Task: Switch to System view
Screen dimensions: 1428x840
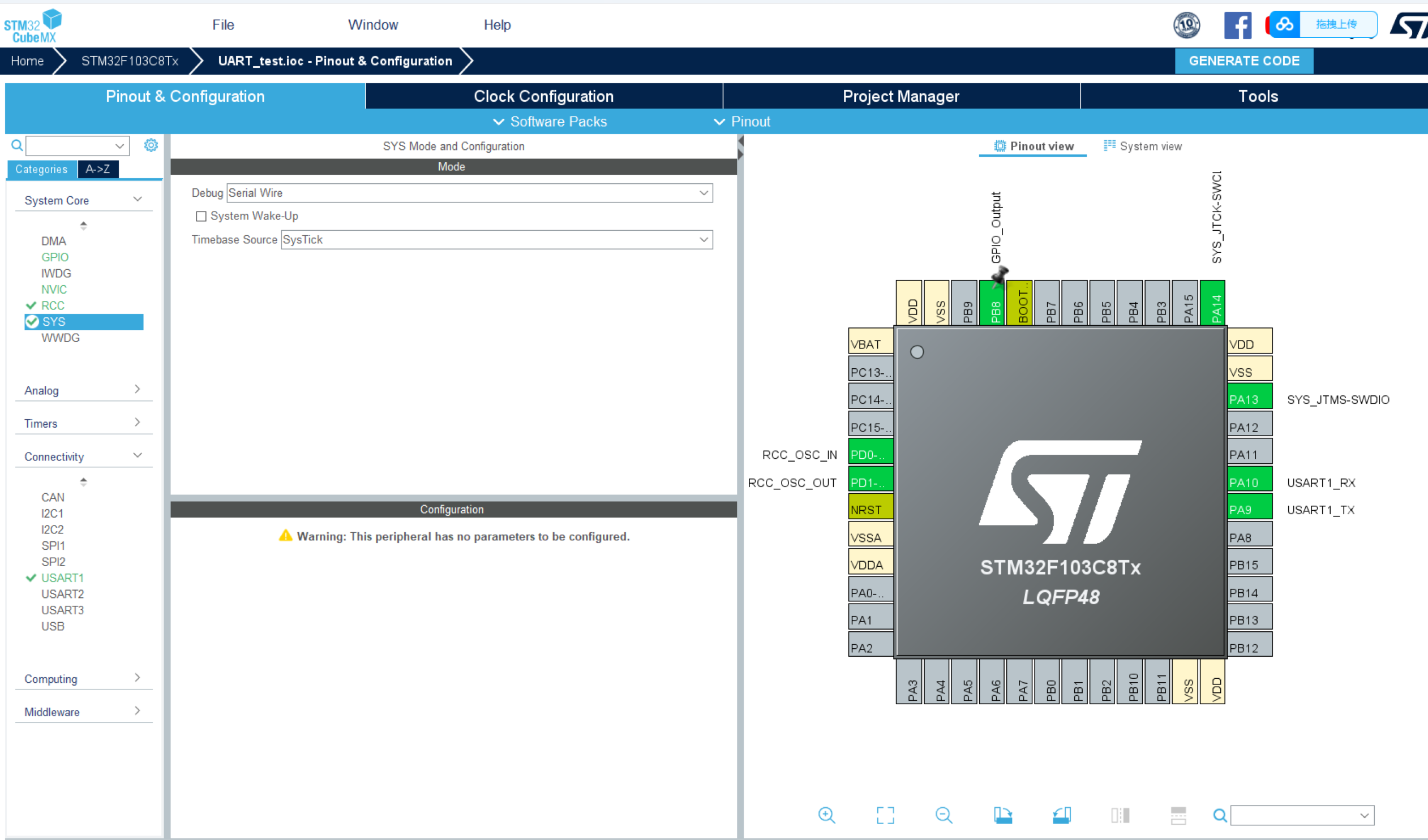Action: click(x=1142, y=146)
